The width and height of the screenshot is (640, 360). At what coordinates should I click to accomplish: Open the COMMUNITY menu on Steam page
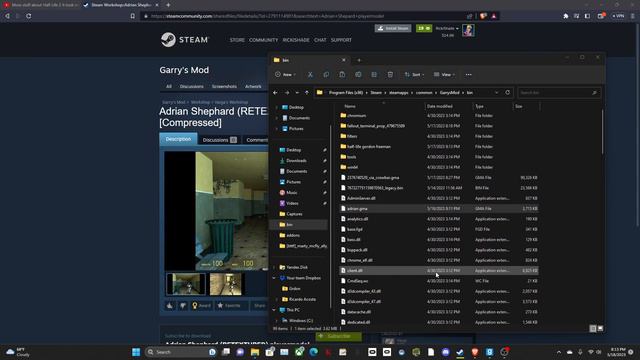point(263,40)
